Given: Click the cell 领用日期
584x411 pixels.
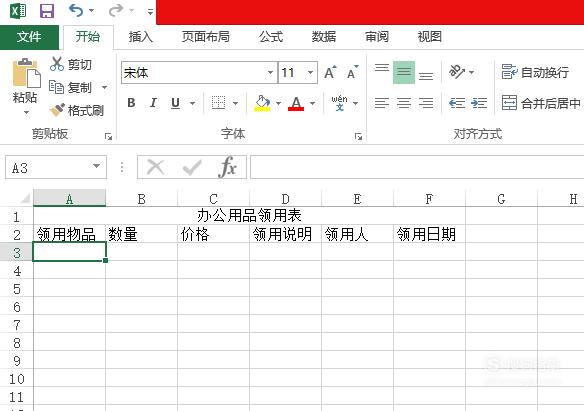Looking at the screenshot, I should pyautogui.click(x=429, y=235).
